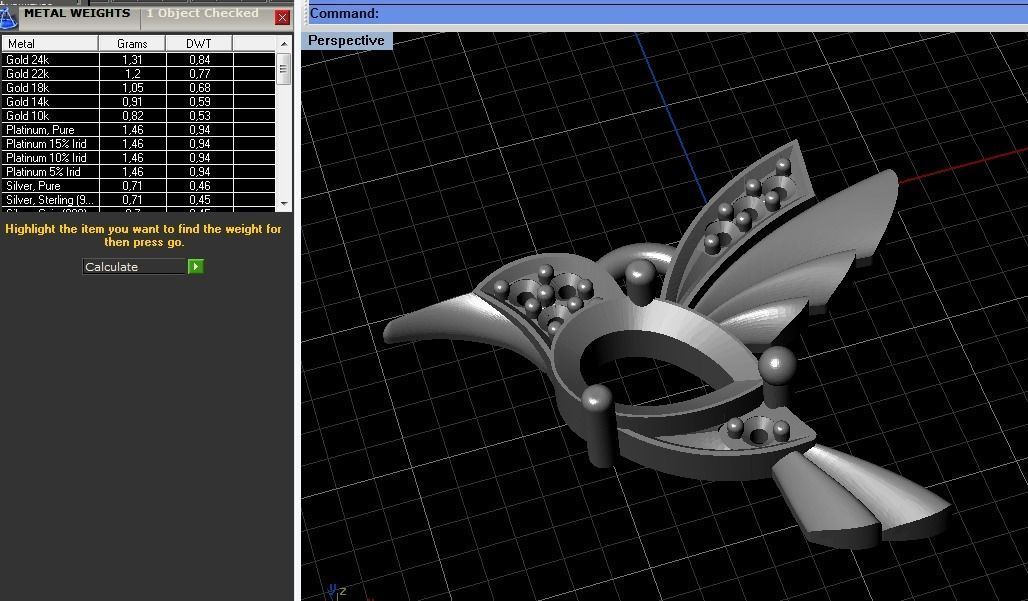
Task: Click the grams value in Silver, Pure row
Action: pyautogui.click(x=132, y=185)
